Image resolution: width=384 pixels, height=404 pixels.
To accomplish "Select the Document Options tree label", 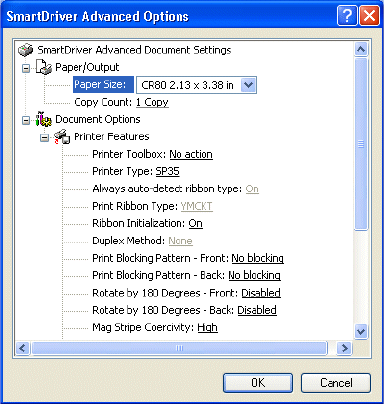I will coord(98,119).
